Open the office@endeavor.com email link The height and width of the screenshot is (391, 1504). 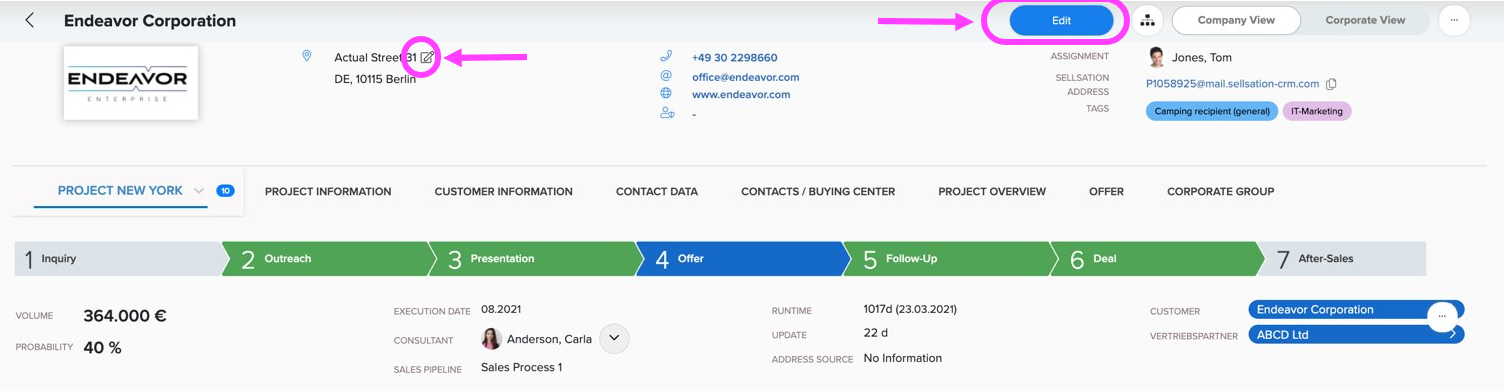pos(745,77)
